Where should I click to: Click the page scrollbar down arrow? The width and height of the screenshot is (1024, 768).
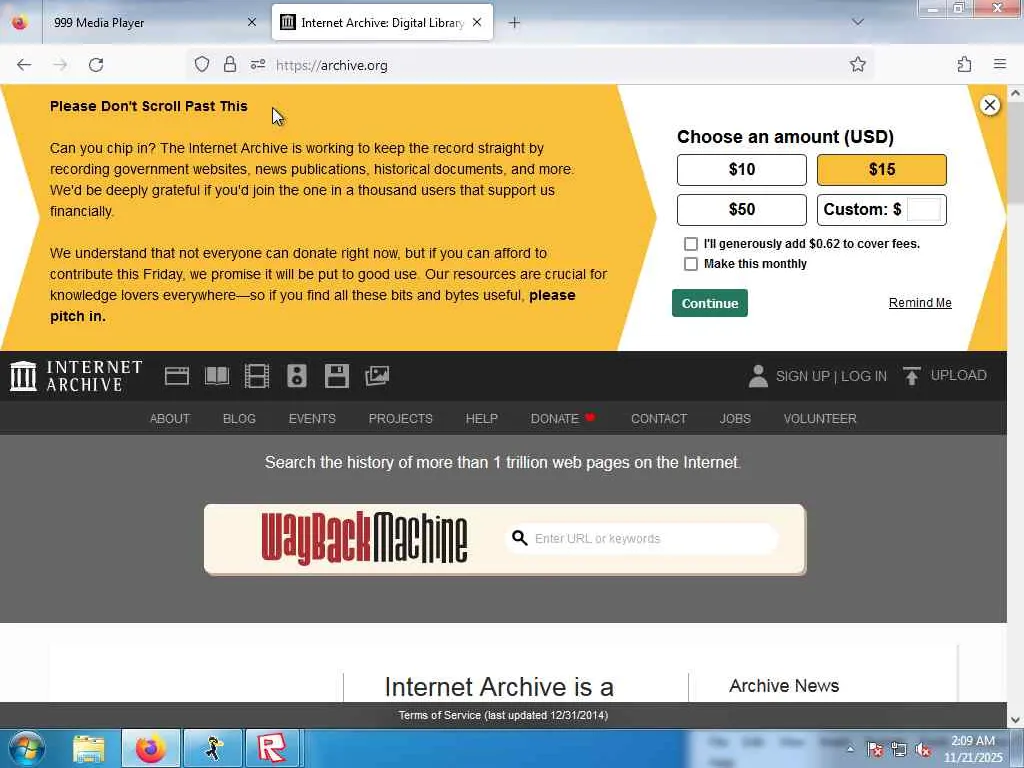pos(1016,720)
